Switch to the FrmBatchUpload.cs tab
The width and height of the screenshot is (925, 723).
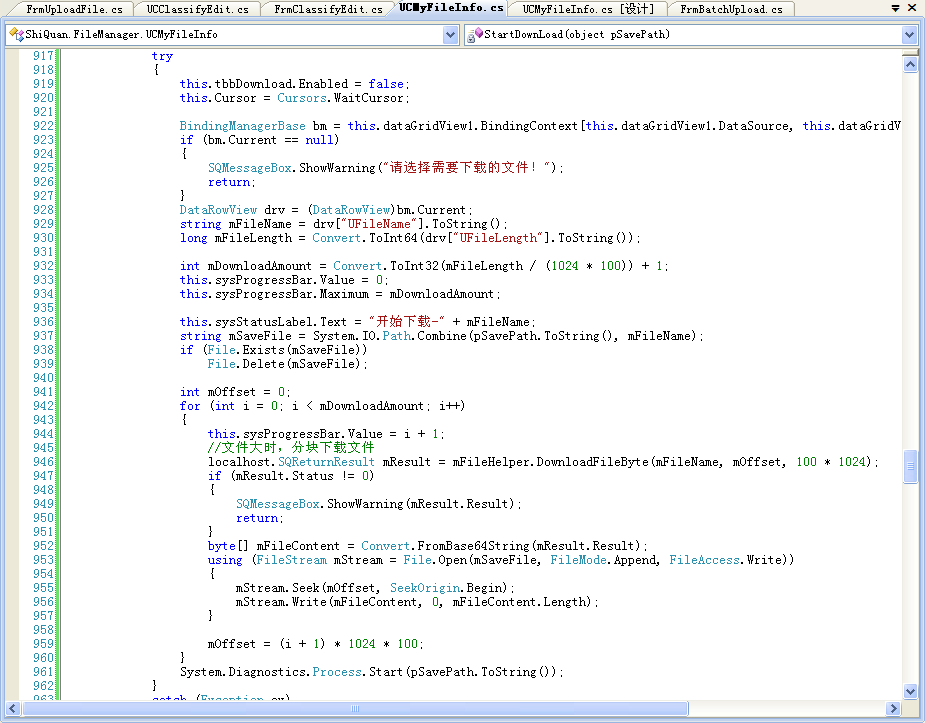coord(731,9)
